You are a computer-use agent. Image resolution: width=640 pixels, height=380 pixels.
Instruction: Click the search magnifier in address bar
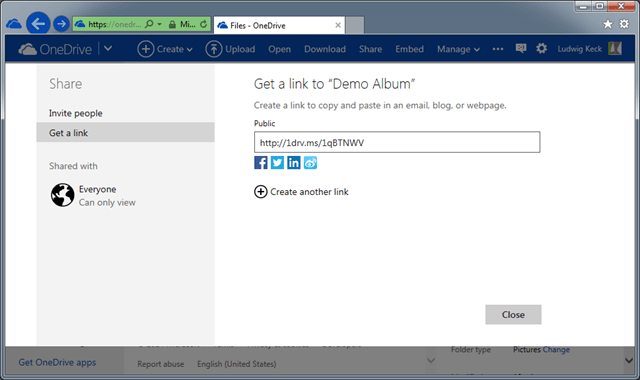pyautogui.click(x=149, y=24)
